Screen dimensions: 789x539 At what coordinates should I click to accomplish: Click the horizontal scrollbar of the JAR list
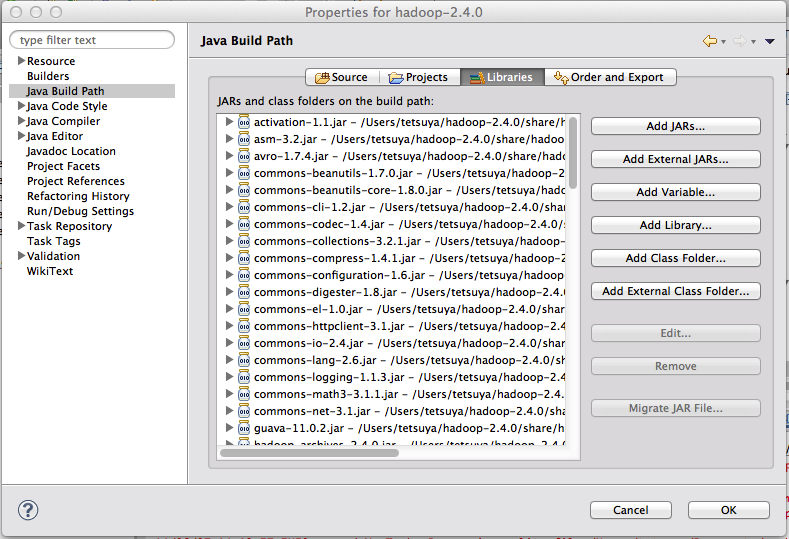(x=309, y=452)
